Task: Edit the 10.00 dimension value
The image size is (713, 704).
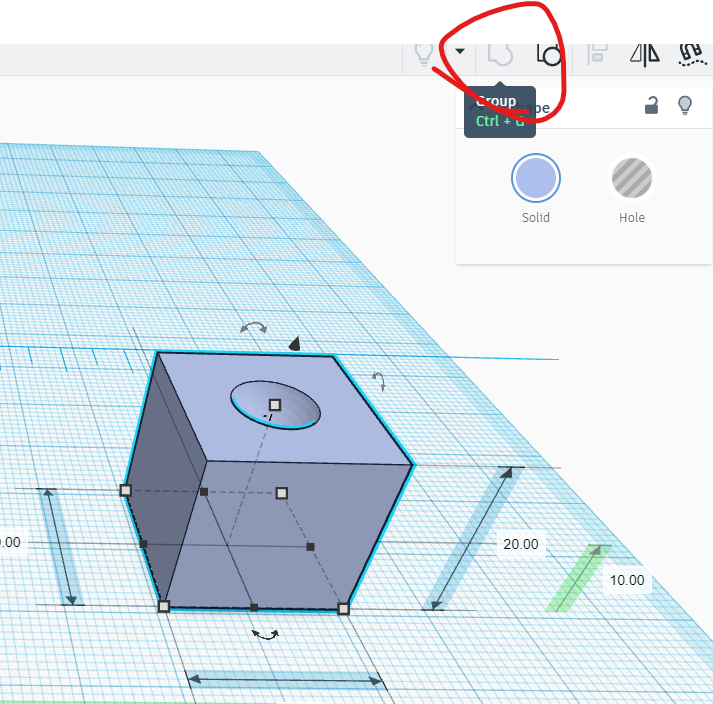Action: (627, 580)
